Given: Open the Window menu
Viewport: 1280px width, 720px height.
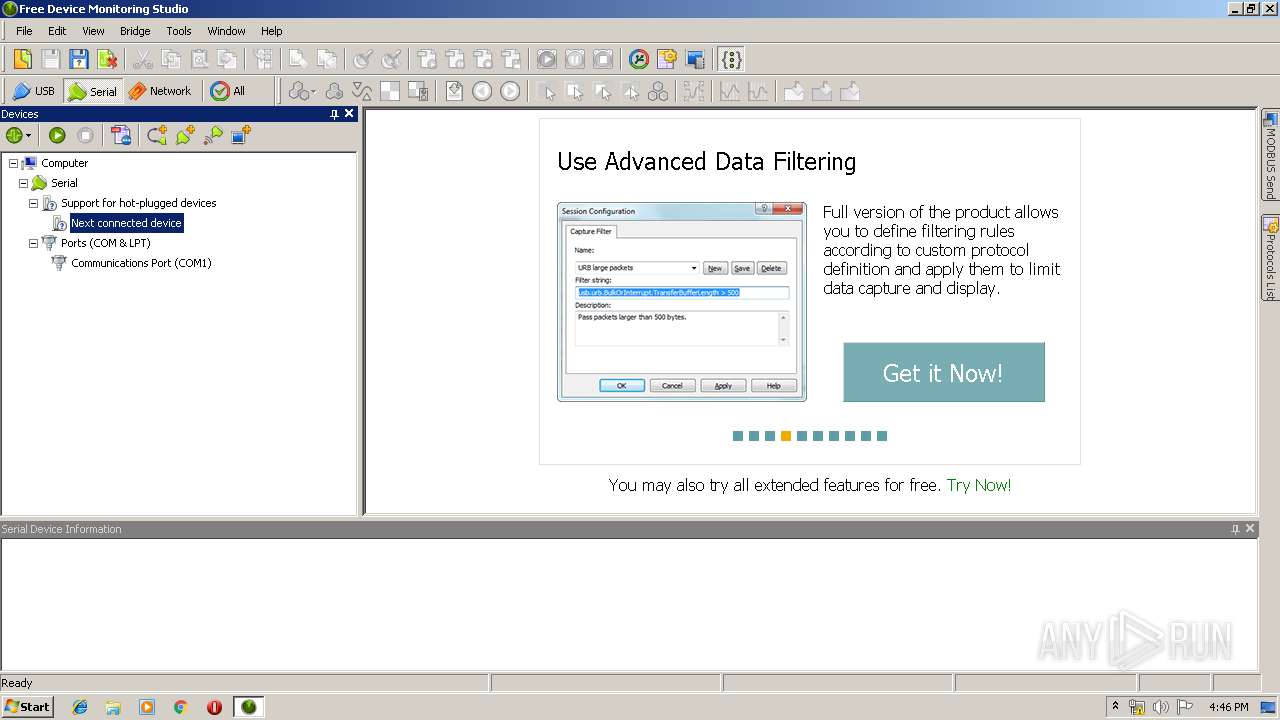Looking at the screenshot, I should click(226, 31).
